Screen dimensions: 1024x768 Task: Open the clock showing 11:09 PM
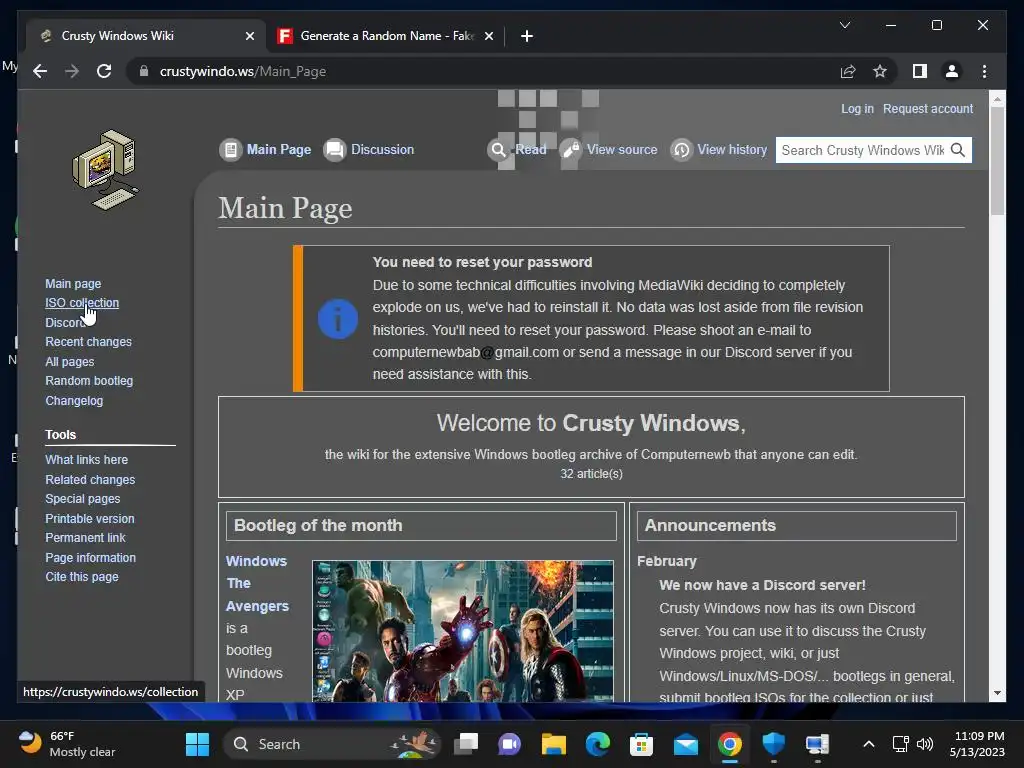[977, 744]
